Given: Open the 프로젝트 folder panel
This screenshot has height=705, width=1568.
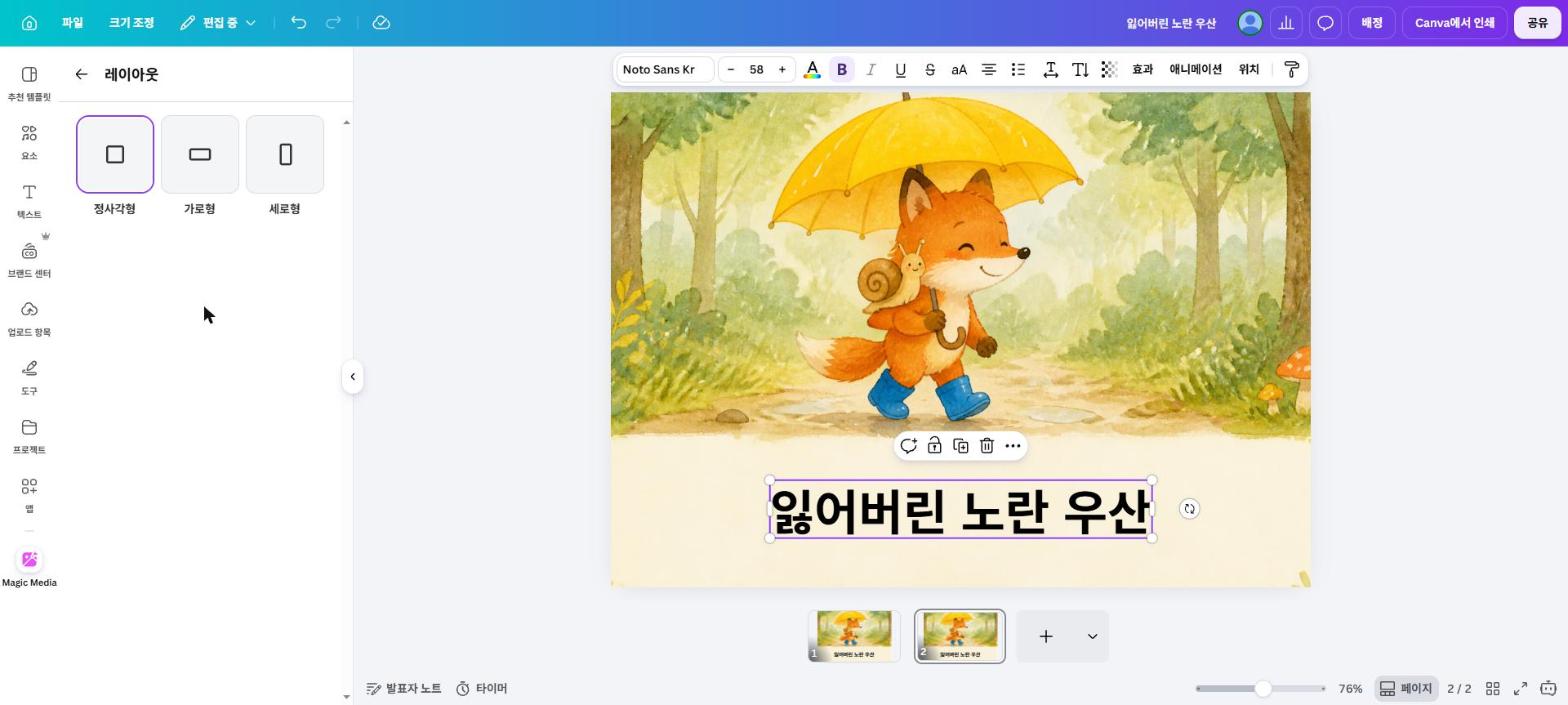Looking at the screenshot, I should [x=29, y=437].
